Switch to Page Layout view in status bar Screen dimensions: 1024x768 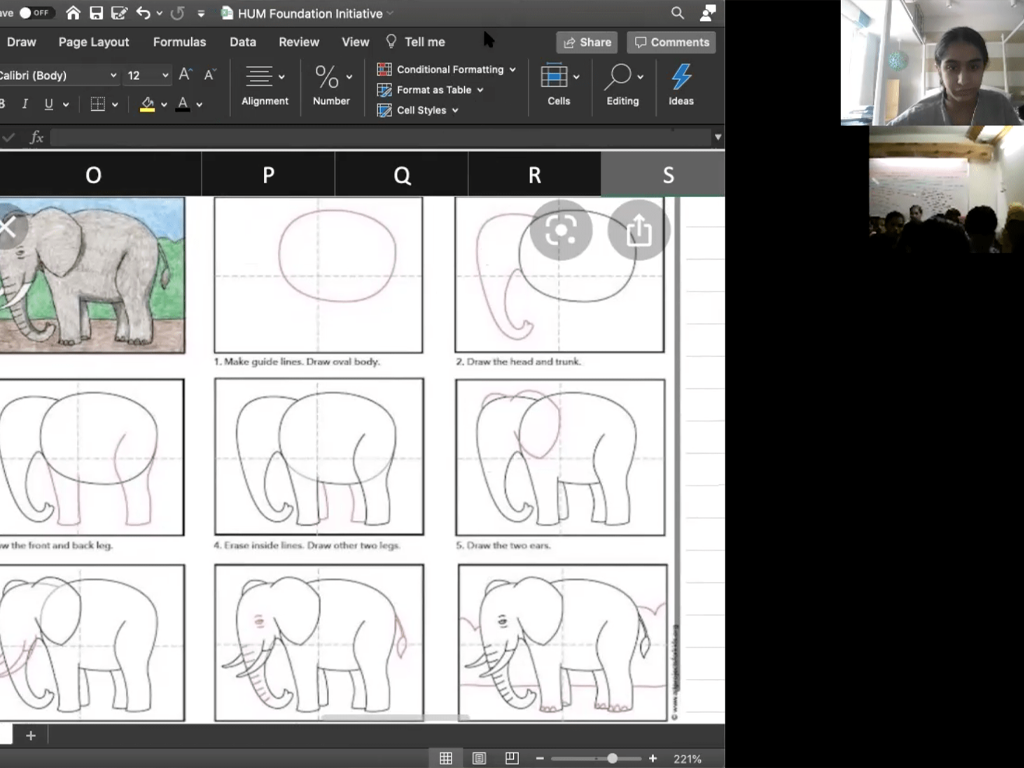[479, 758]
